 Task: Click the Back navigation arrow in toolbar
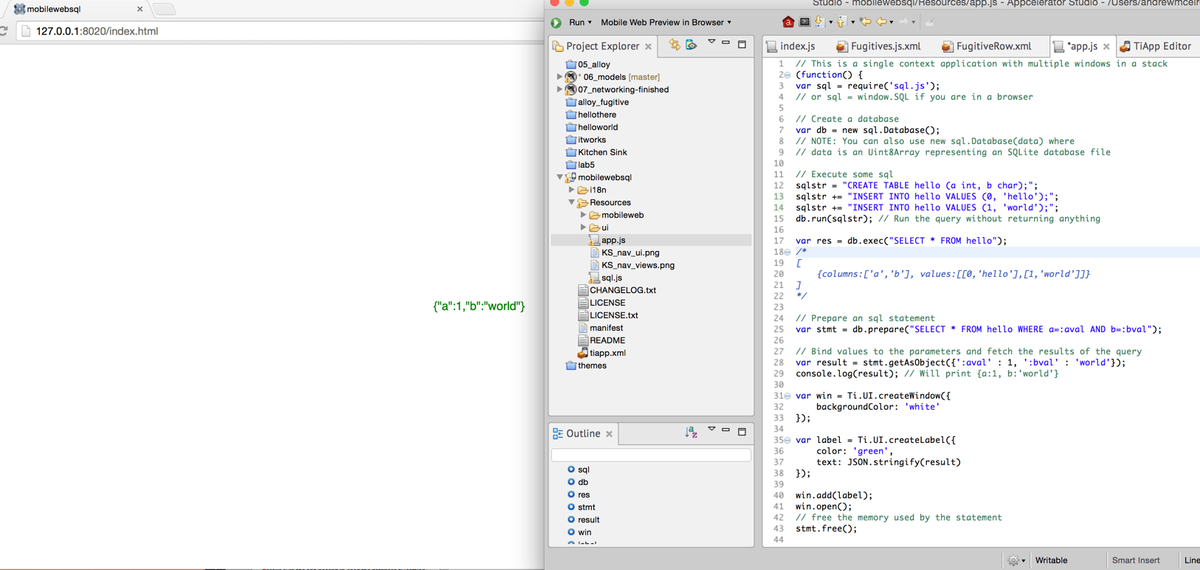pyautogui.click(x=881, y=22)
